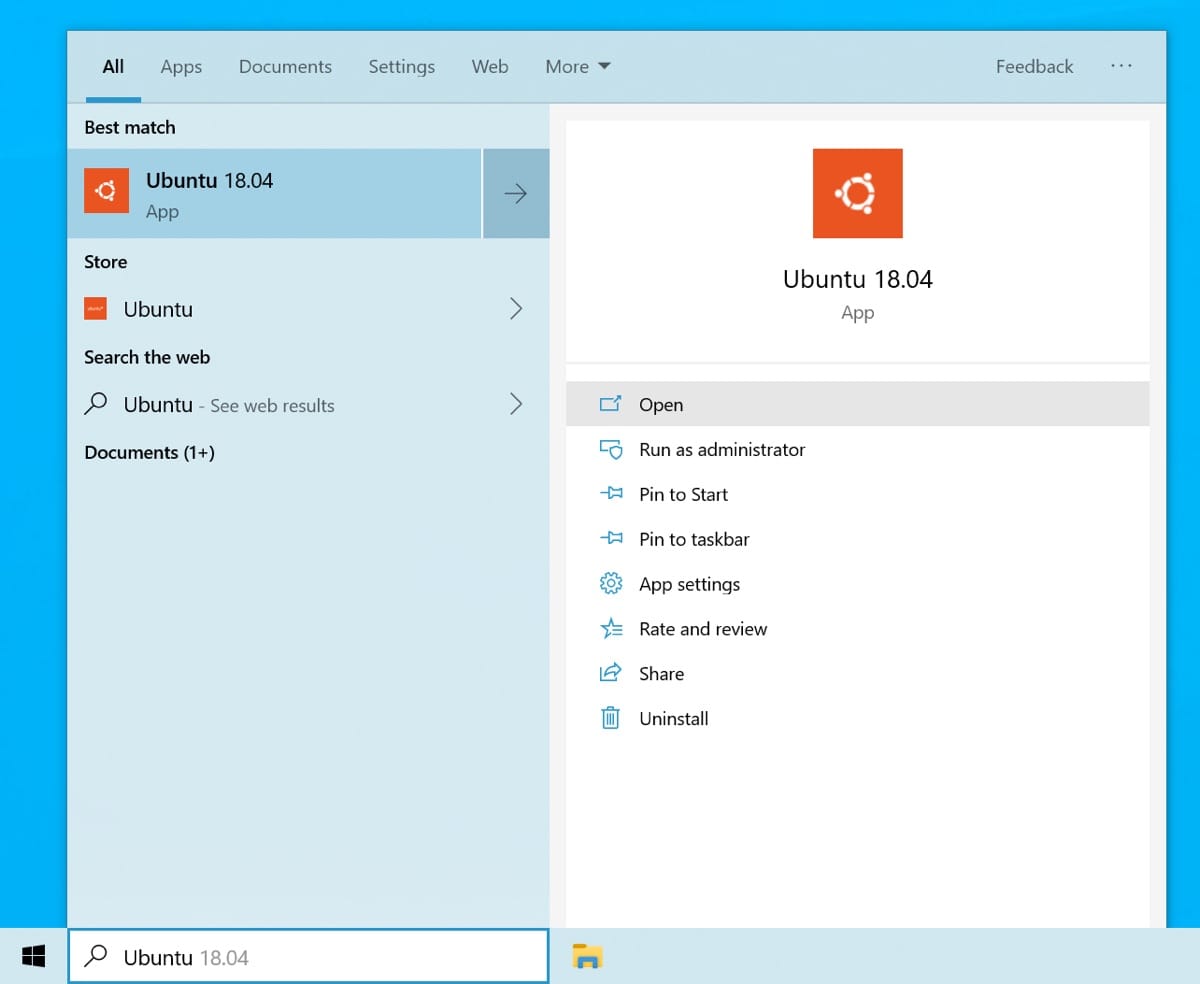Choose Open for Ubuntu 18.04
Viewport: 1200px width, 984px height.
pos(857,404)
